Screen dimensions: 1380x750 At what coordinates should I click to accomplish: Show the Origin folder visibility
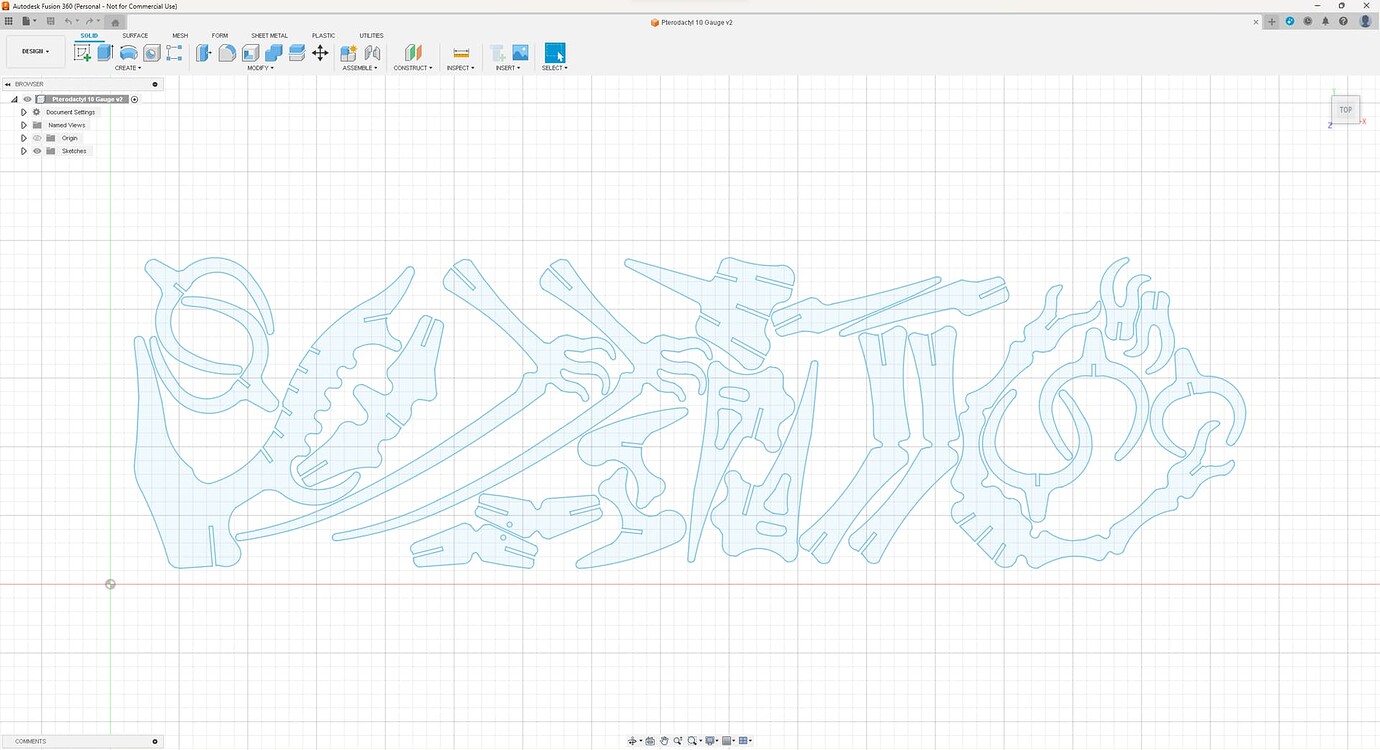coord(37,137)
